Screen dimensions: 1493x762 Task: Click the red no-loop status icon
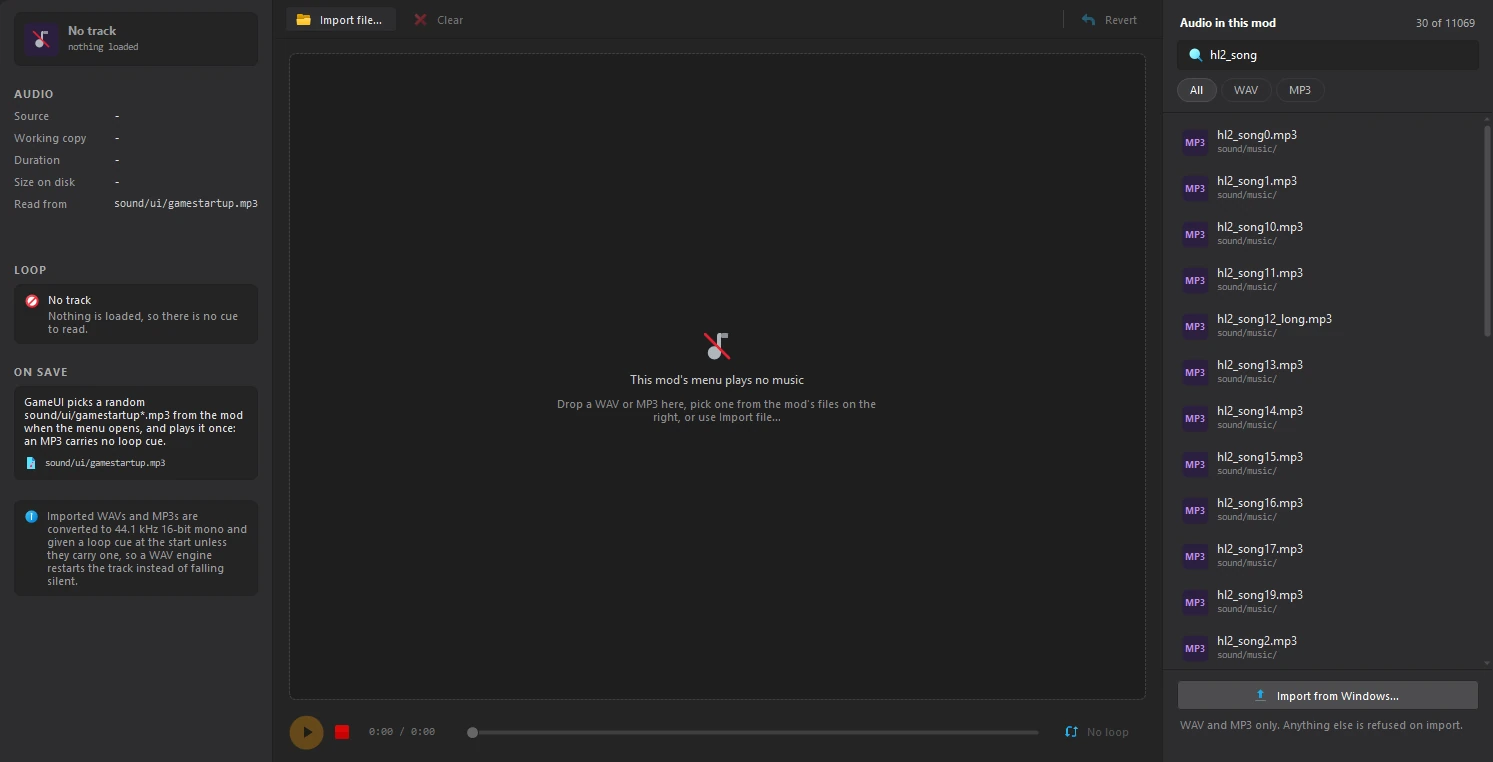[x=32, y=300]
